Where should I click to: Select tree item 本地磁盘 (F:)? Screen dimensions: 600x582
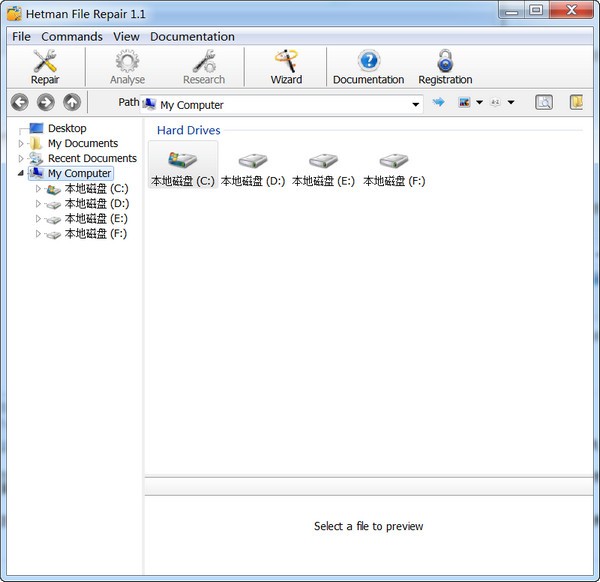click(96, 233)
